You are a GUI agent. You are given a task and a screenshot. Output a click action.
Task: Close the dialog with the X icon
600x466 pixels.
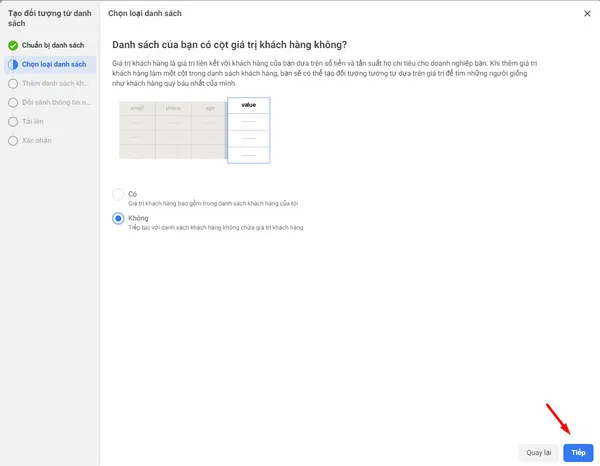point(586,13)
